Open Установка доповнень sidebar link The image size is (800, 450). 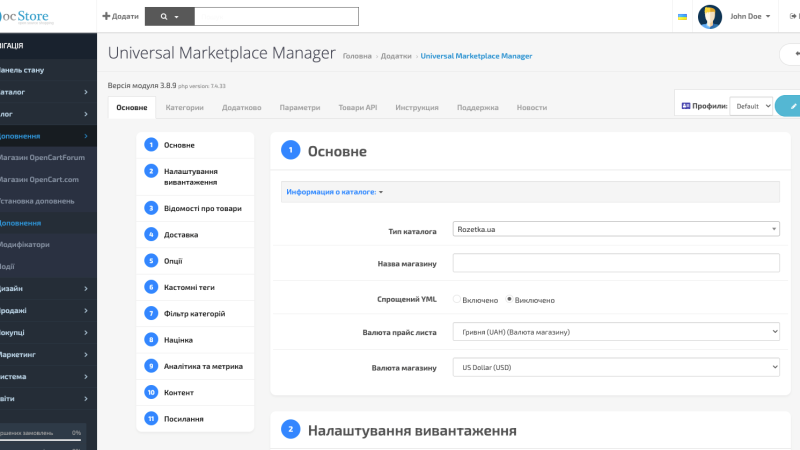[48, 201]
